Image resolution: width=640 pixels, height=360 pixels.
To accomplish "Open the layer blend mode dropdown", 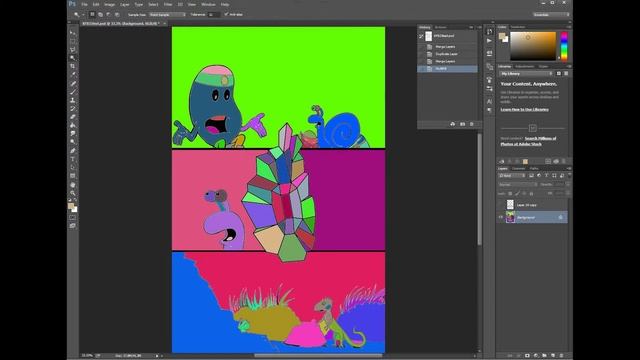I will (x=518, y=184).
